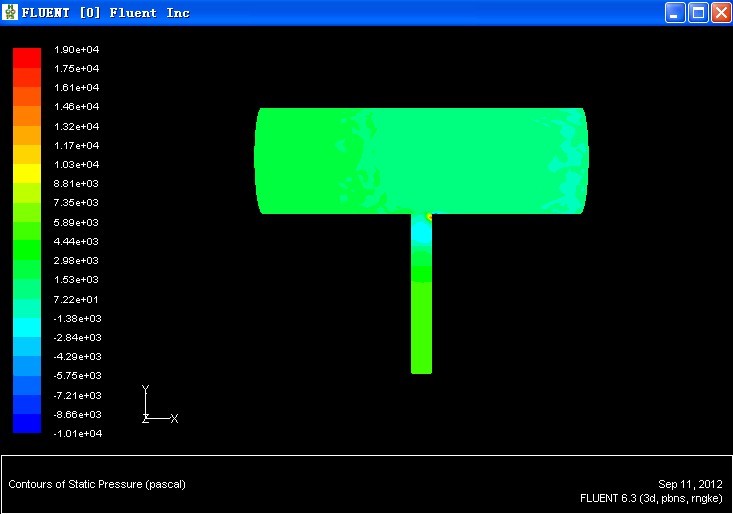Click the Fluent application icon in title bar

coord(12,12)
